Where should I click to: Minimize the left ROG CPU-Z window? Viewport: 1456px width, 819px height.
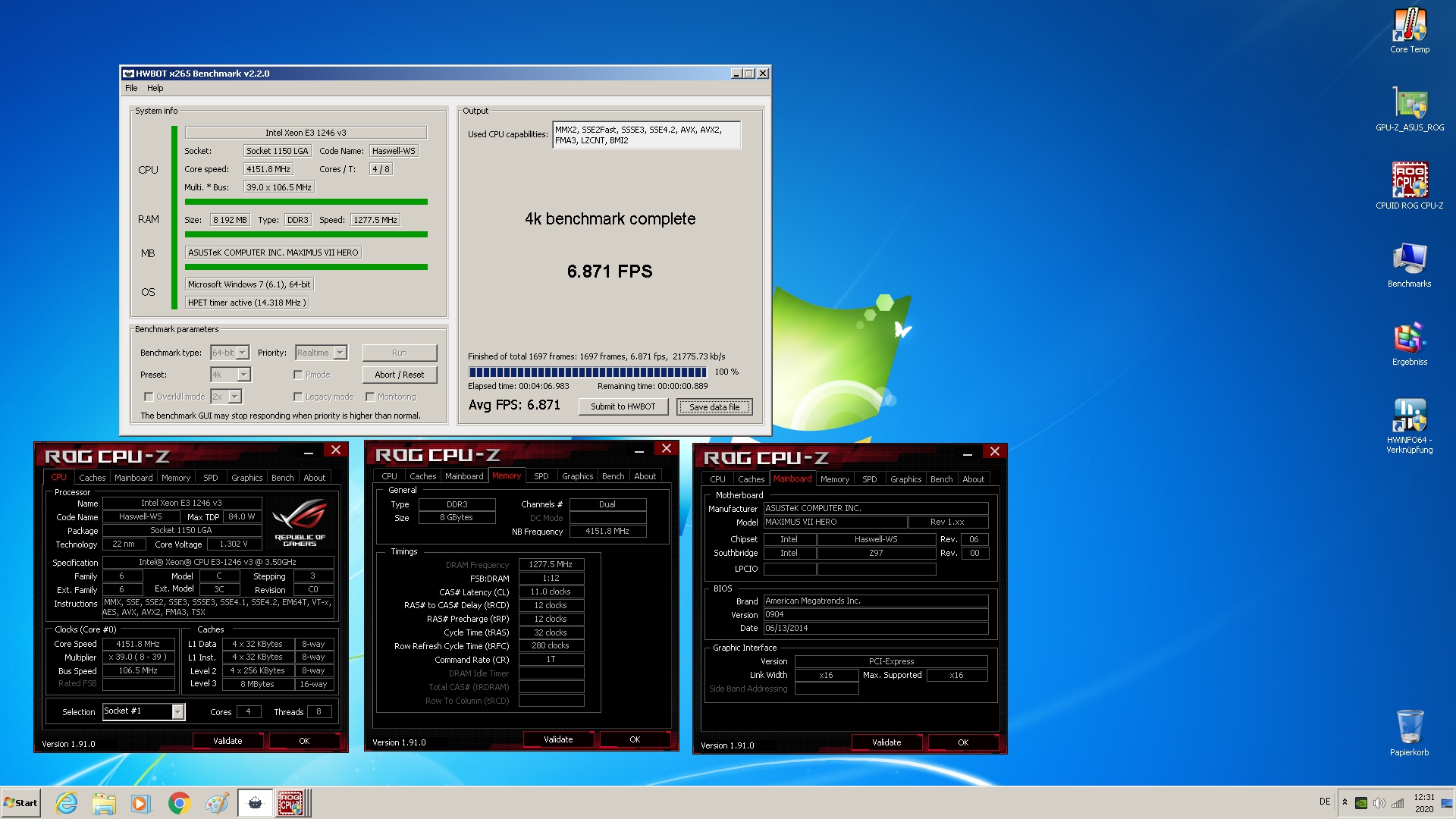point(309,451)
